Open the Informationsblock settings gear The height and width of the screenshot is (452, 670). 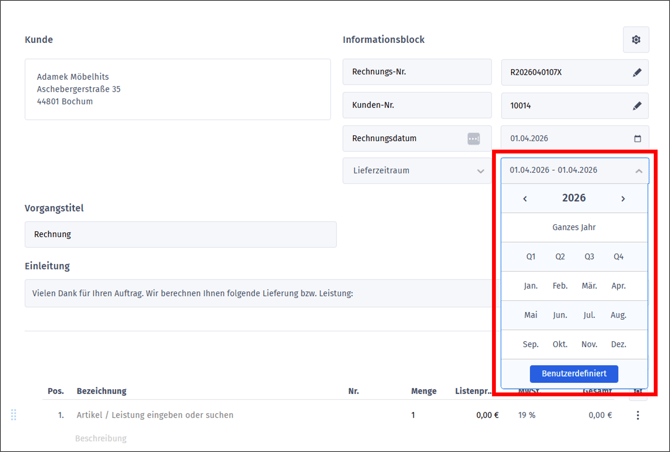click(635, 40)
